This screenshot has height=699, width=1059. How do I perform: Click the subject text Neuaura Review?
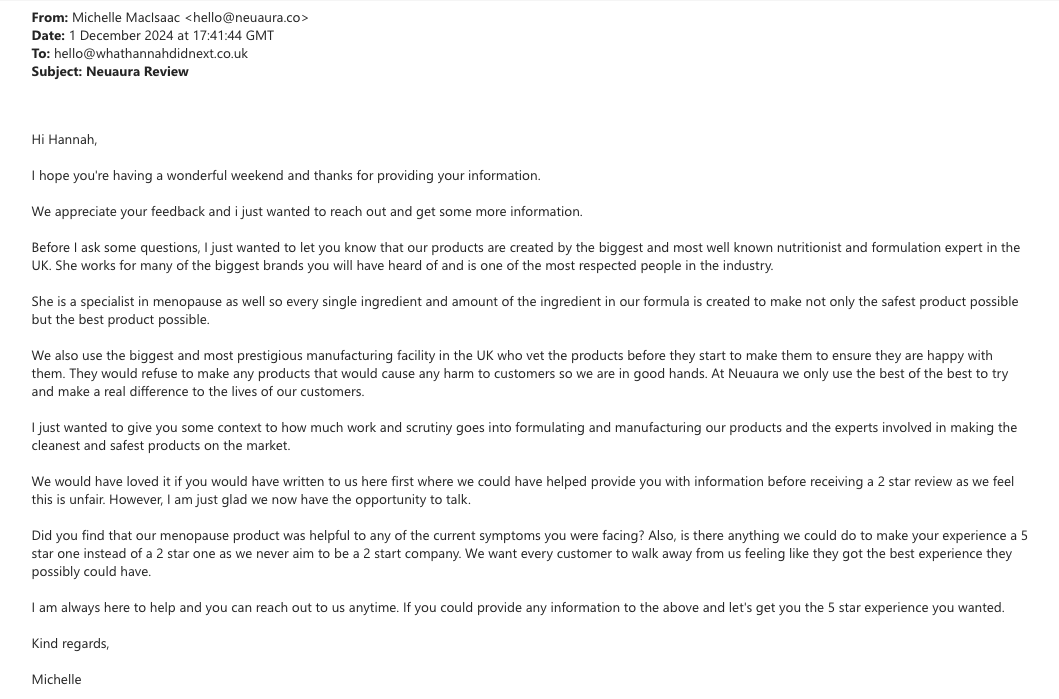[137, 71]
